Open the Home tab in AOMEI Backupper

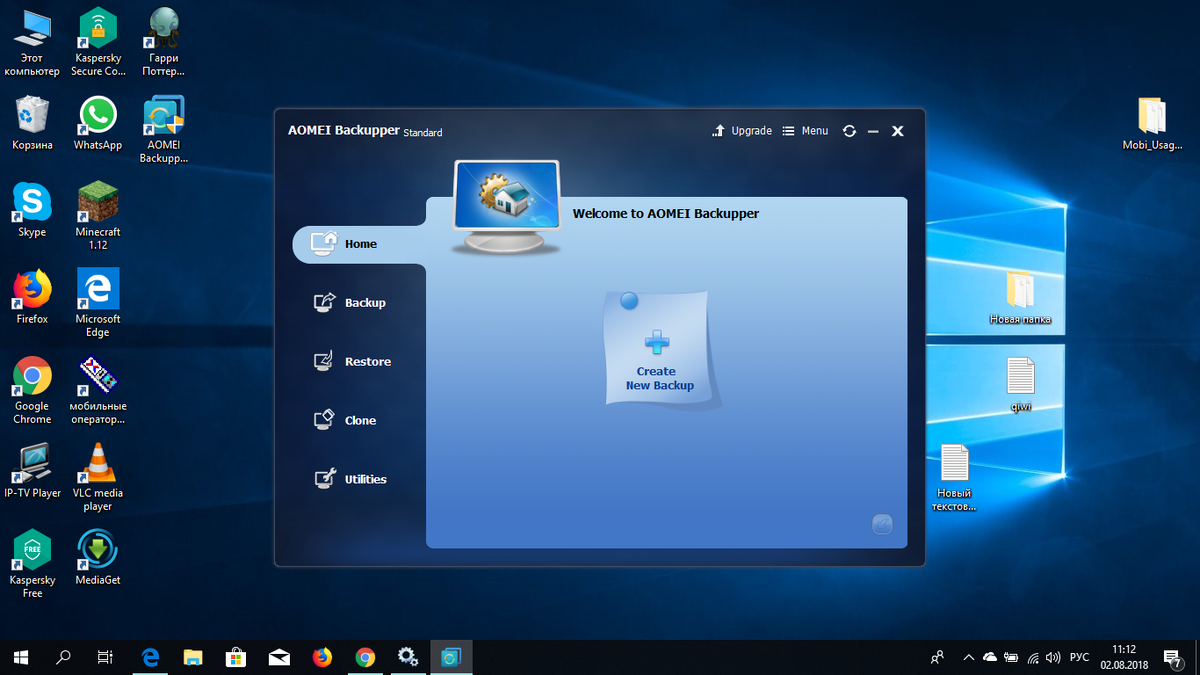[x=359, y=244]
